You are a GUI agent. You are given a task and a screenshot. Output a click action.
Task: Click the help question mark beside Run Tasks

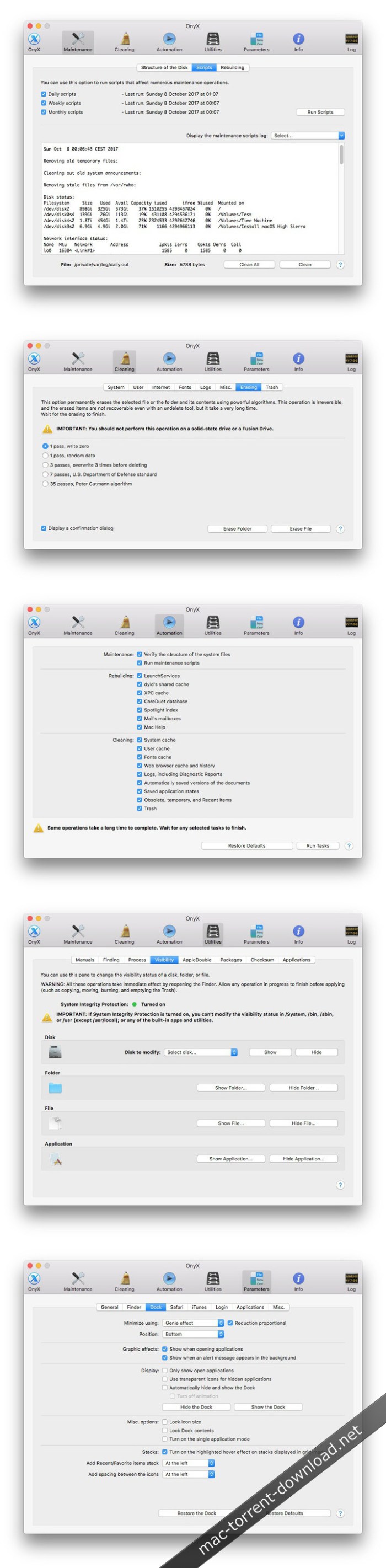tap(349, 846)
